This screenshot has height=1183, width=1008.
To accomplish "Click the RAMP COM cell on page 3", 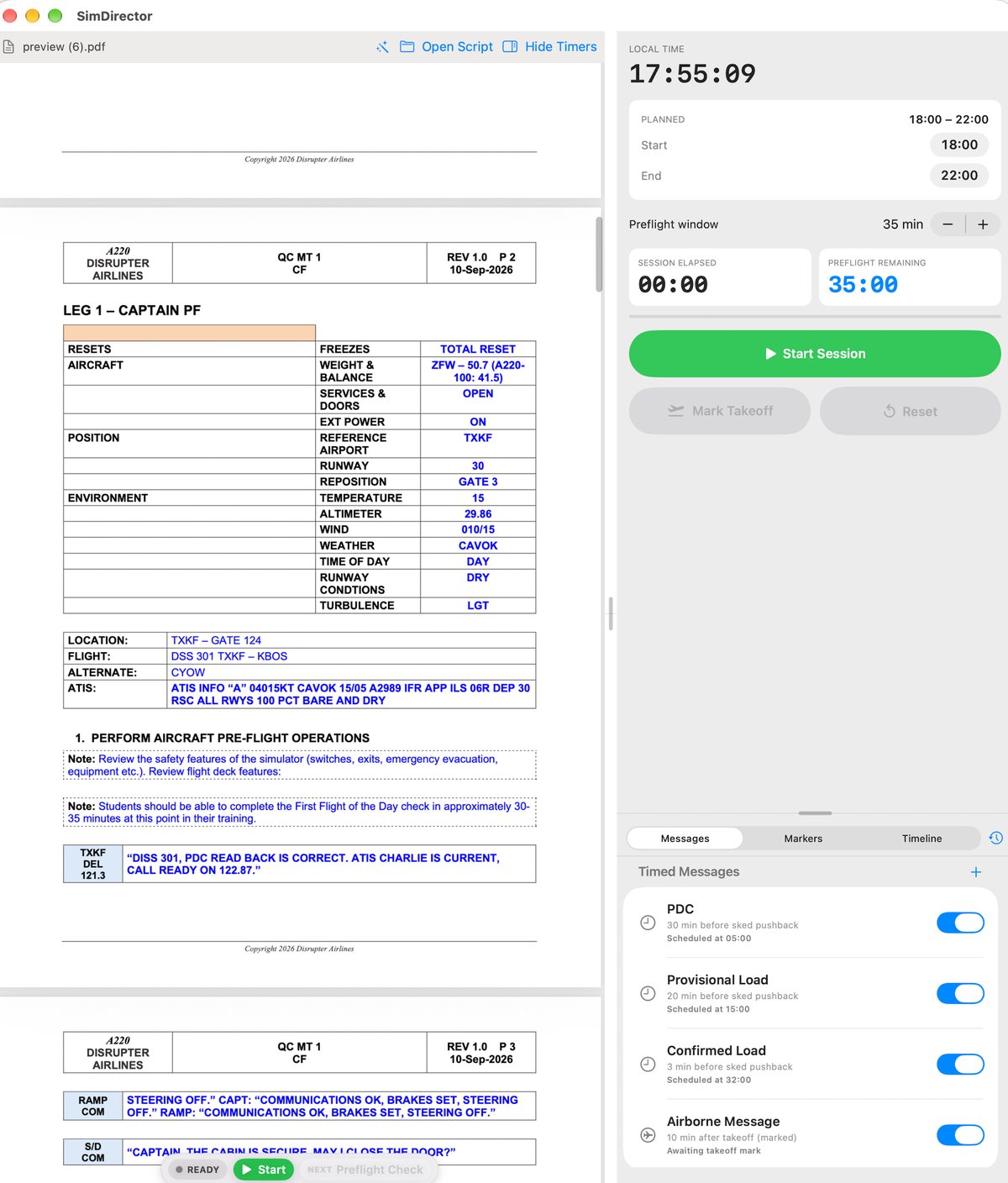I will 93,1106.
